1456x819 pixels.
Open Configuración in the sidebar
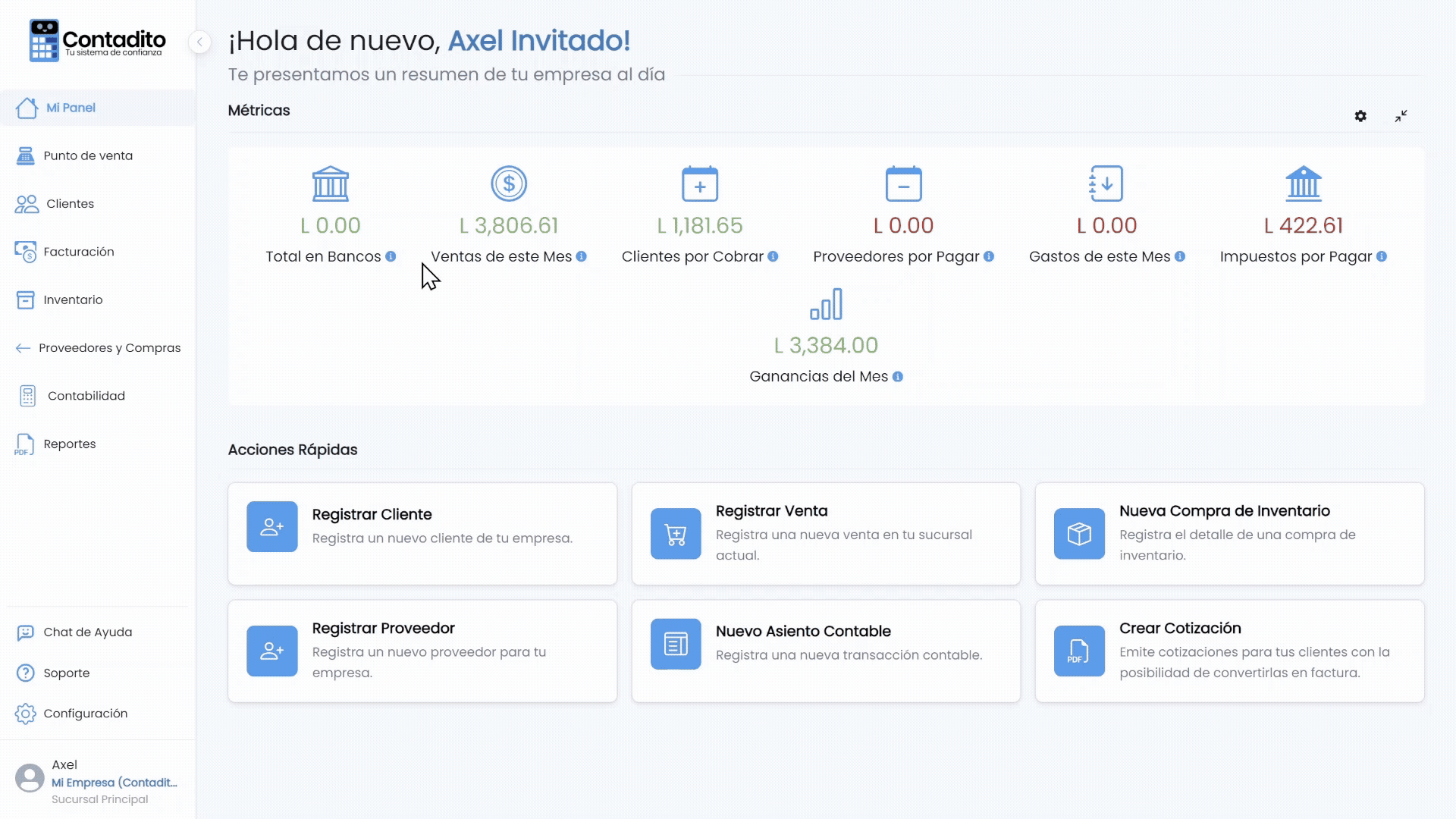tap(98, 714)
